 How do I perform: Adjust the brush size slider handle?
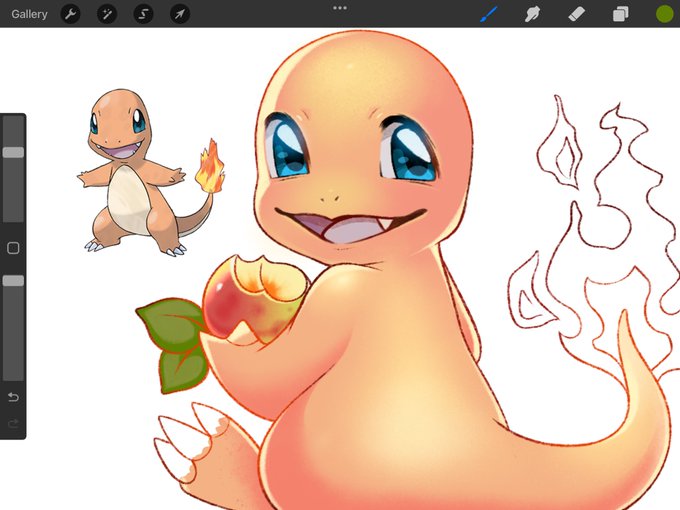pos(13,152)
